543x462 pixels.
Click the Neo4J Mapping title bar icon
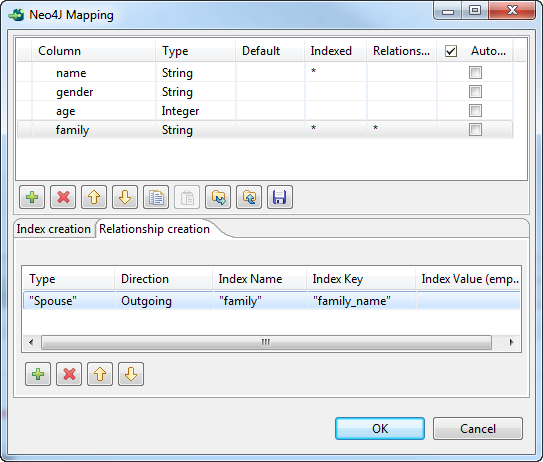16,15
